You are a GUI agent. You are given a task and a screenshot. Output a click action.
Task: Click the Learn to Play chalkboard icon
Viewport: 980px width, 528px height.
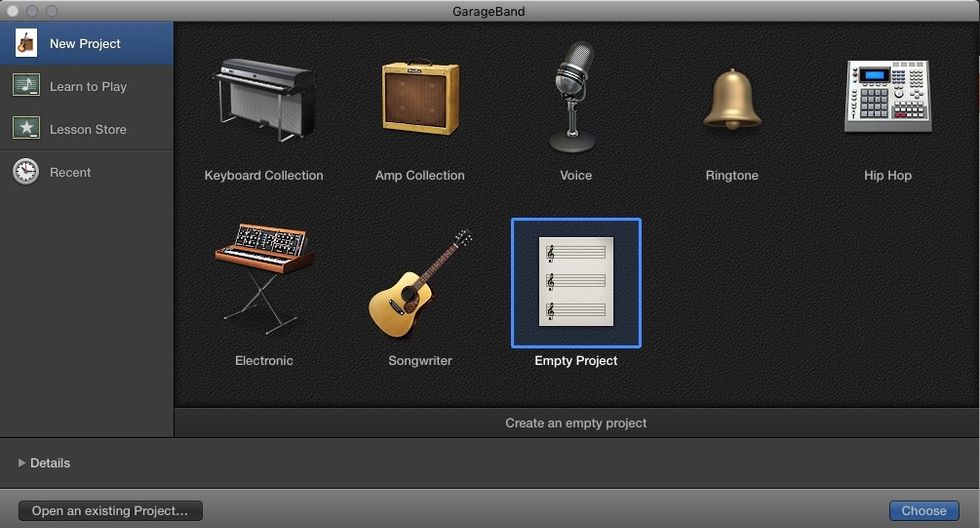(26, 86)
